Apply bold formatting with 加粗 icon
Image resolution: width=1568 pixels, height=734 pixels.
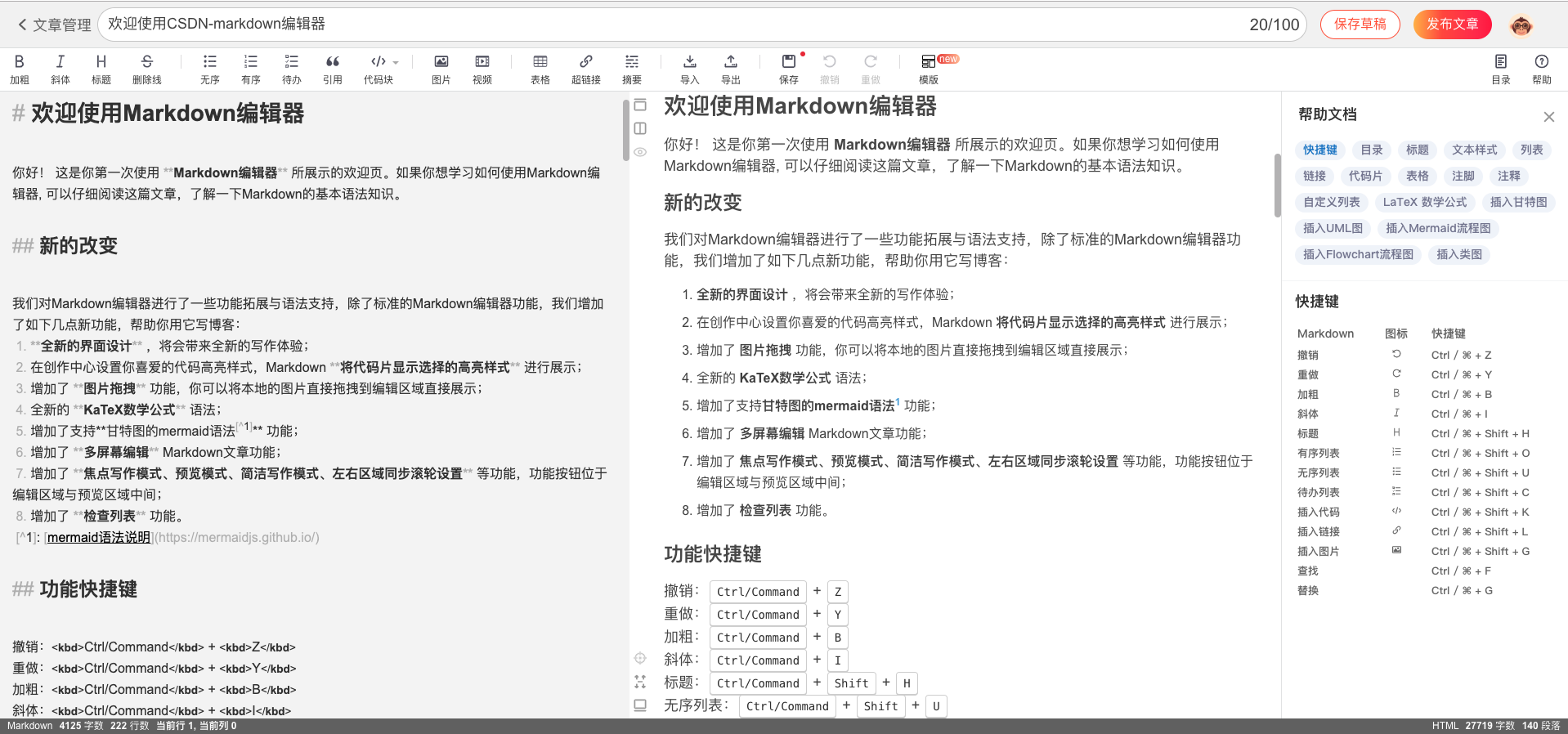click(x=20, y=69)
